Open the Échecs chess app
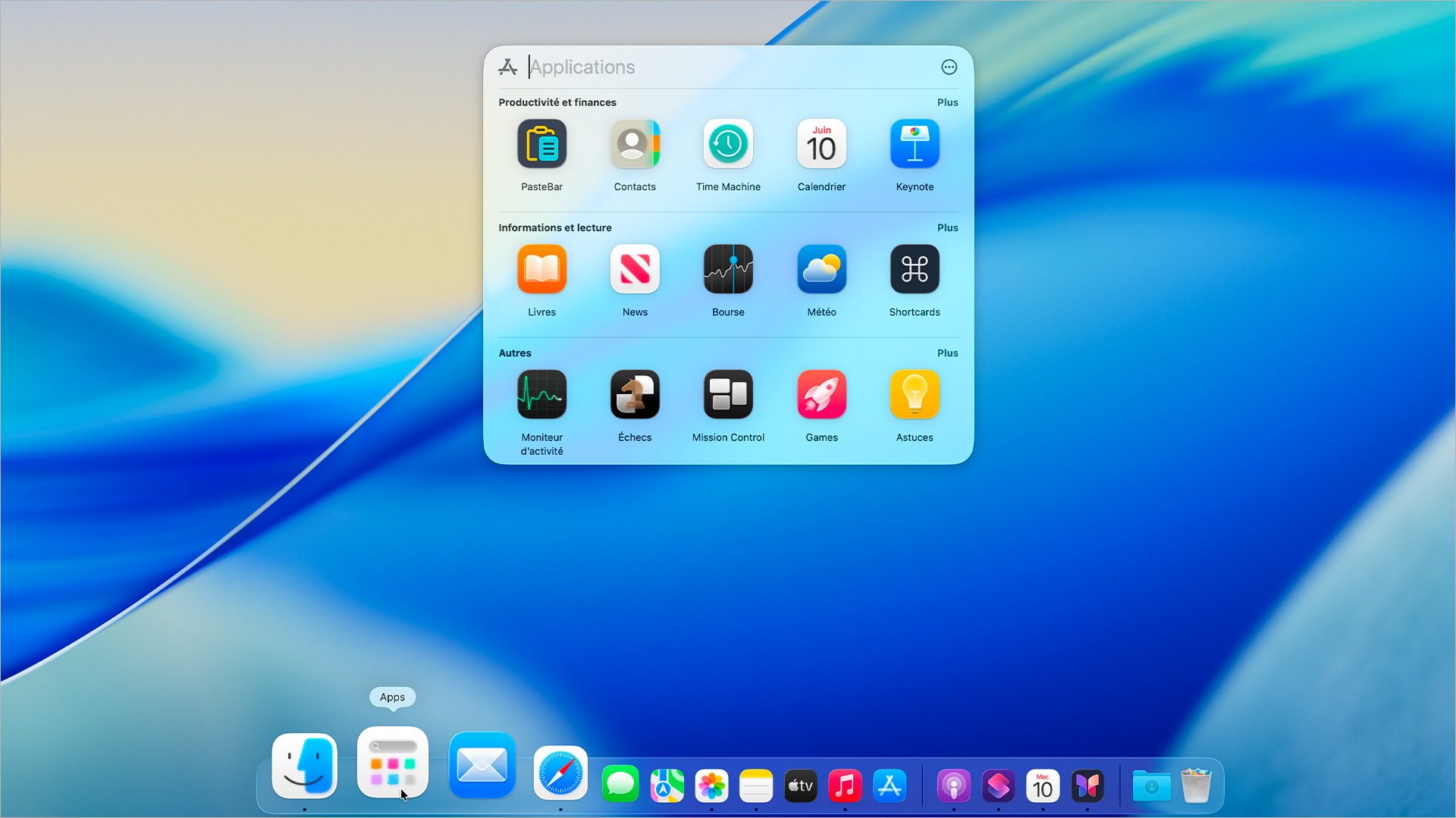 (635, 394)
